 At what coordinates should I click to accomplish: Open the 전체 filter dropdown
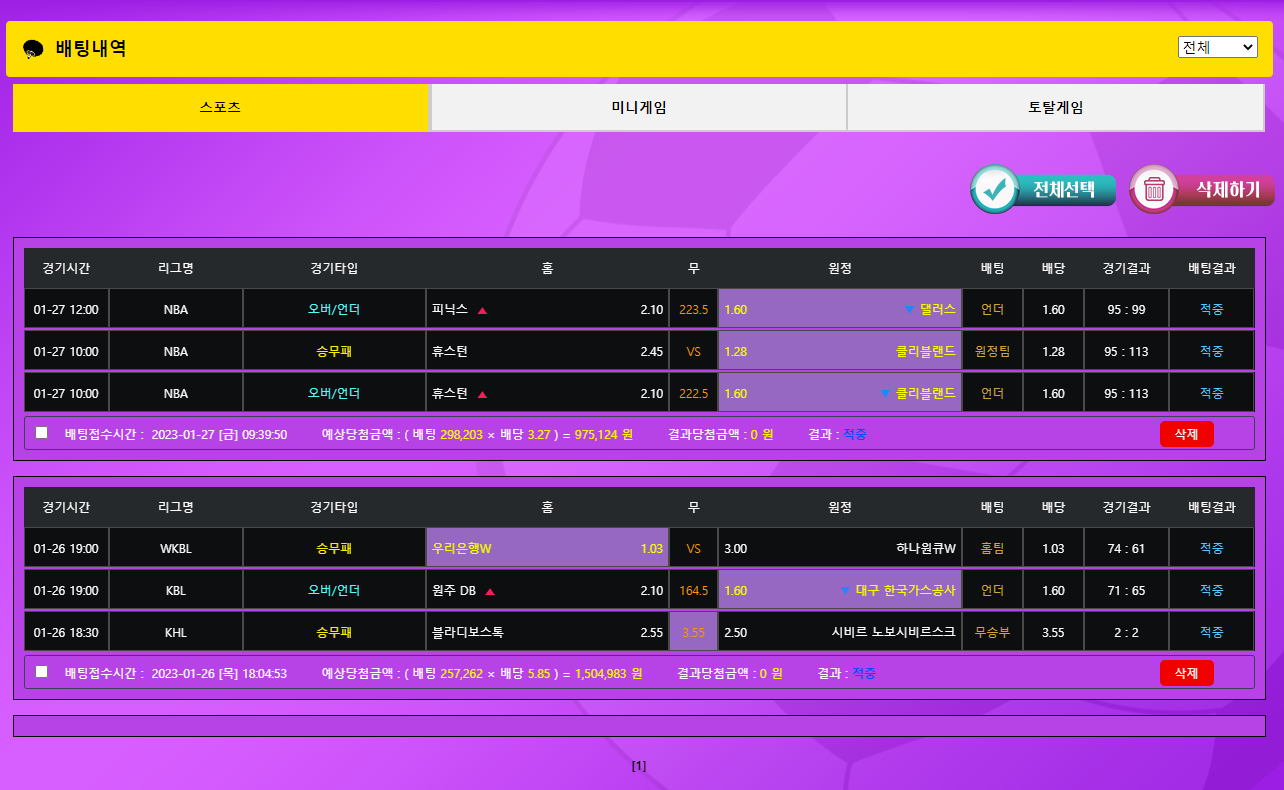coord(1217,47)
